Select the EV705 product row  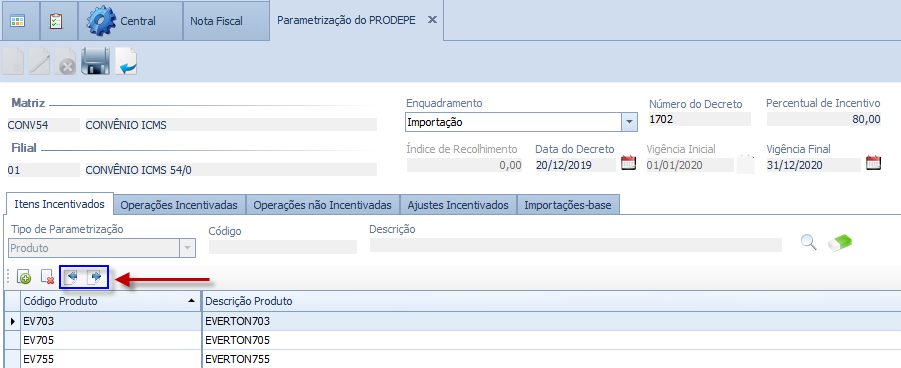point(452,340)
